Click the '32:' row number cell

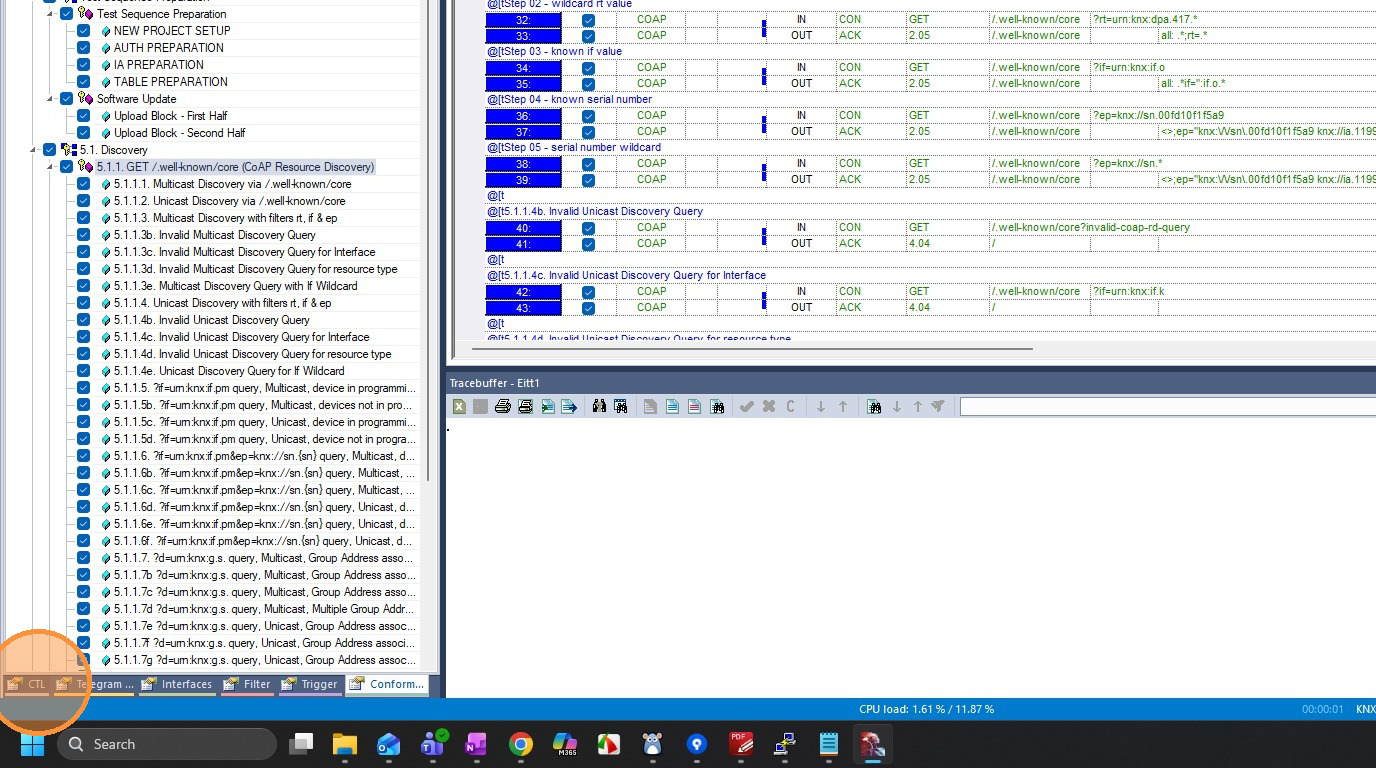[524, 20]
